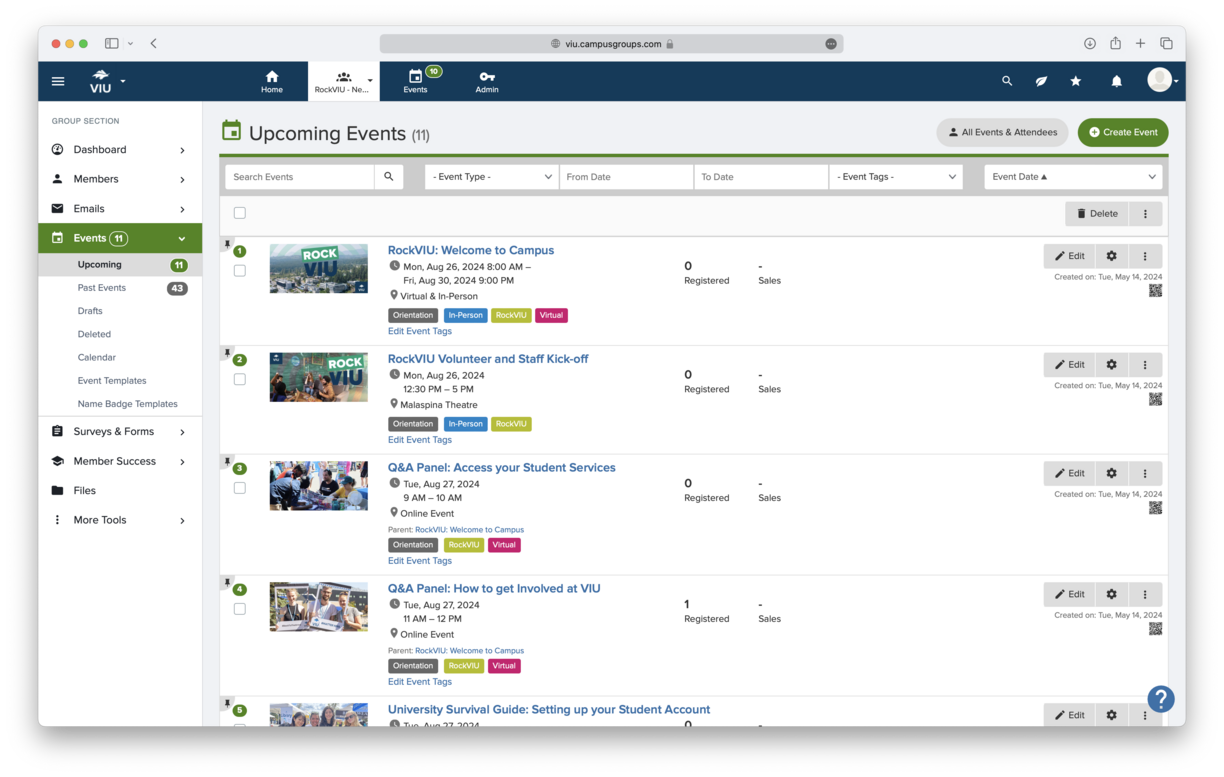Open three-dot menu for Welcome to Campus
The image size is (1224, 777).
click(1145, 256)
